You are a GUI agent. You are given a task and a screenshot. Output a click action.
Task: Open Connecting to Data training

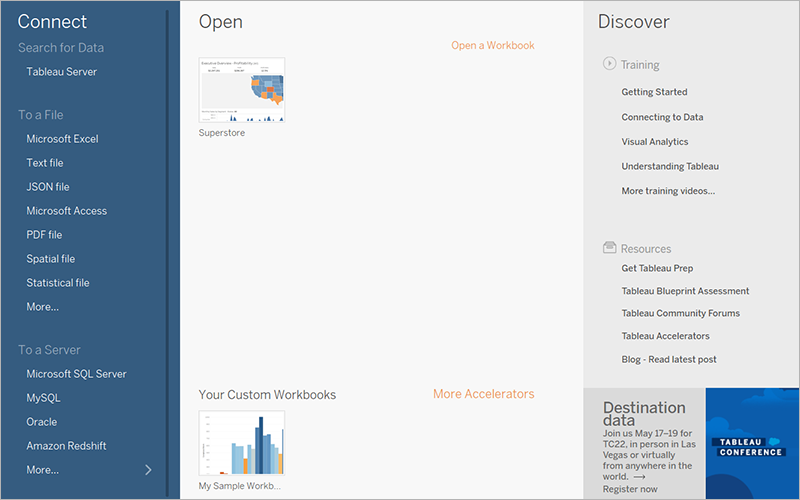coord(662,117)
